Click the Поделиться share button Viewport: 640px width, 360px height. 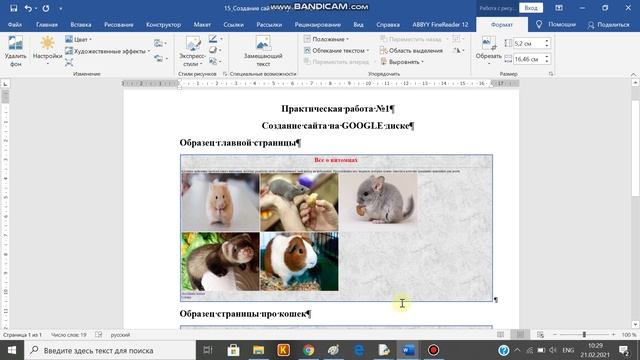coord(609,24)
